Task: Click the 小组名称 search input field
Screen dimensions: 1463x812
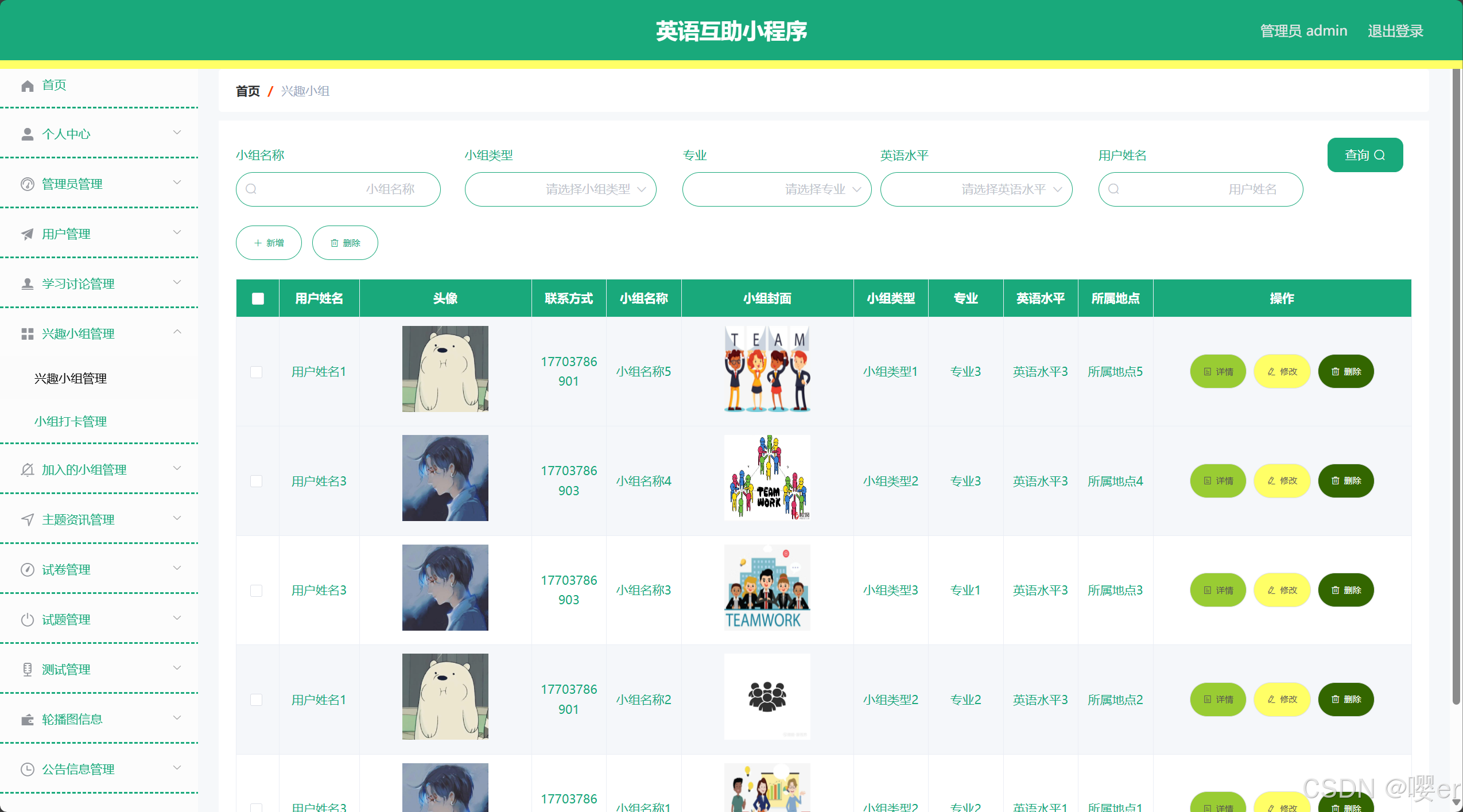Action: (339, 189)
